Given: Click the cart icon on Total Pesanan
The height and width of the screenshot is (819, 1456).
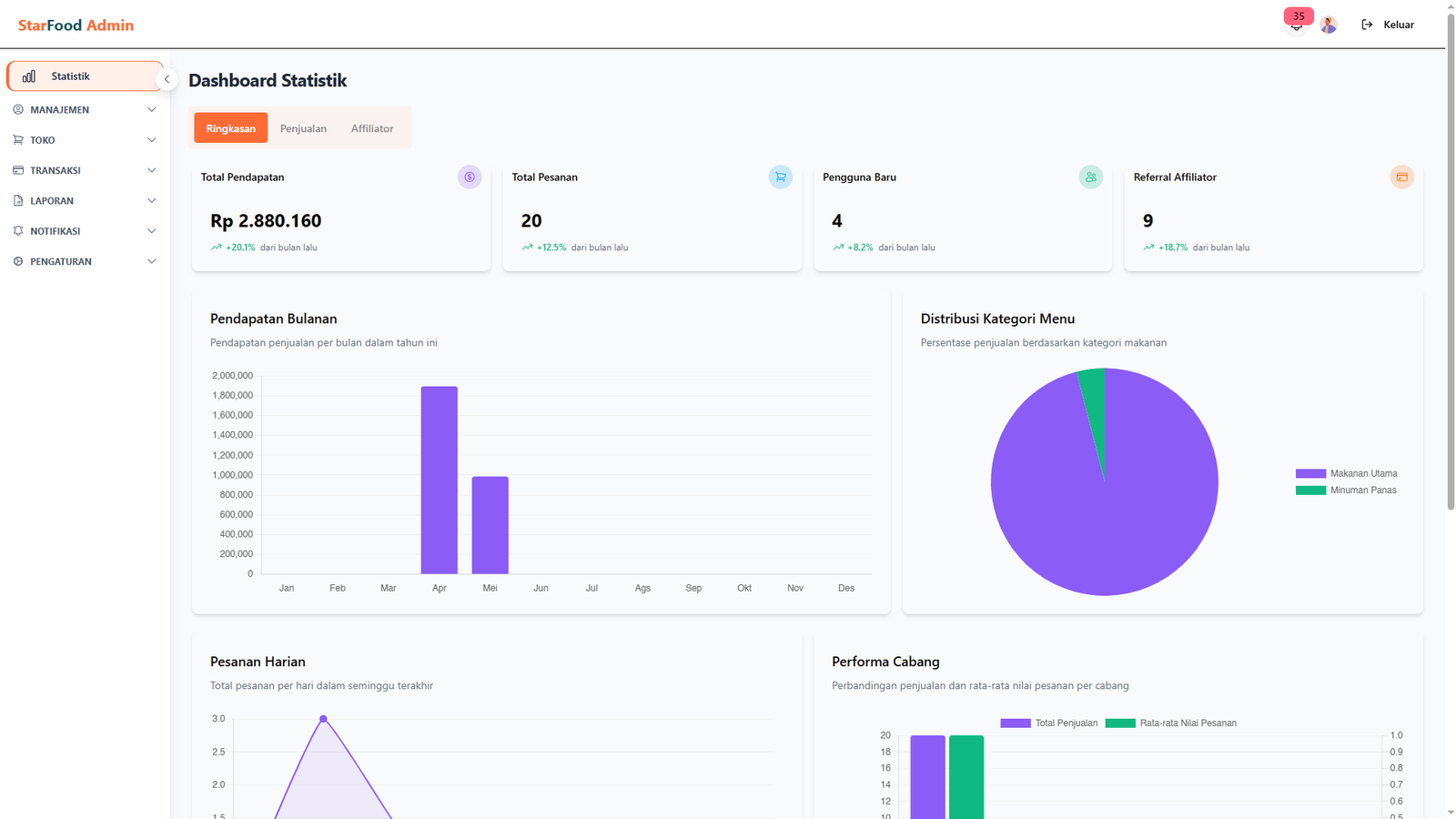Looking at the screenshot, I should click(780, 177).
